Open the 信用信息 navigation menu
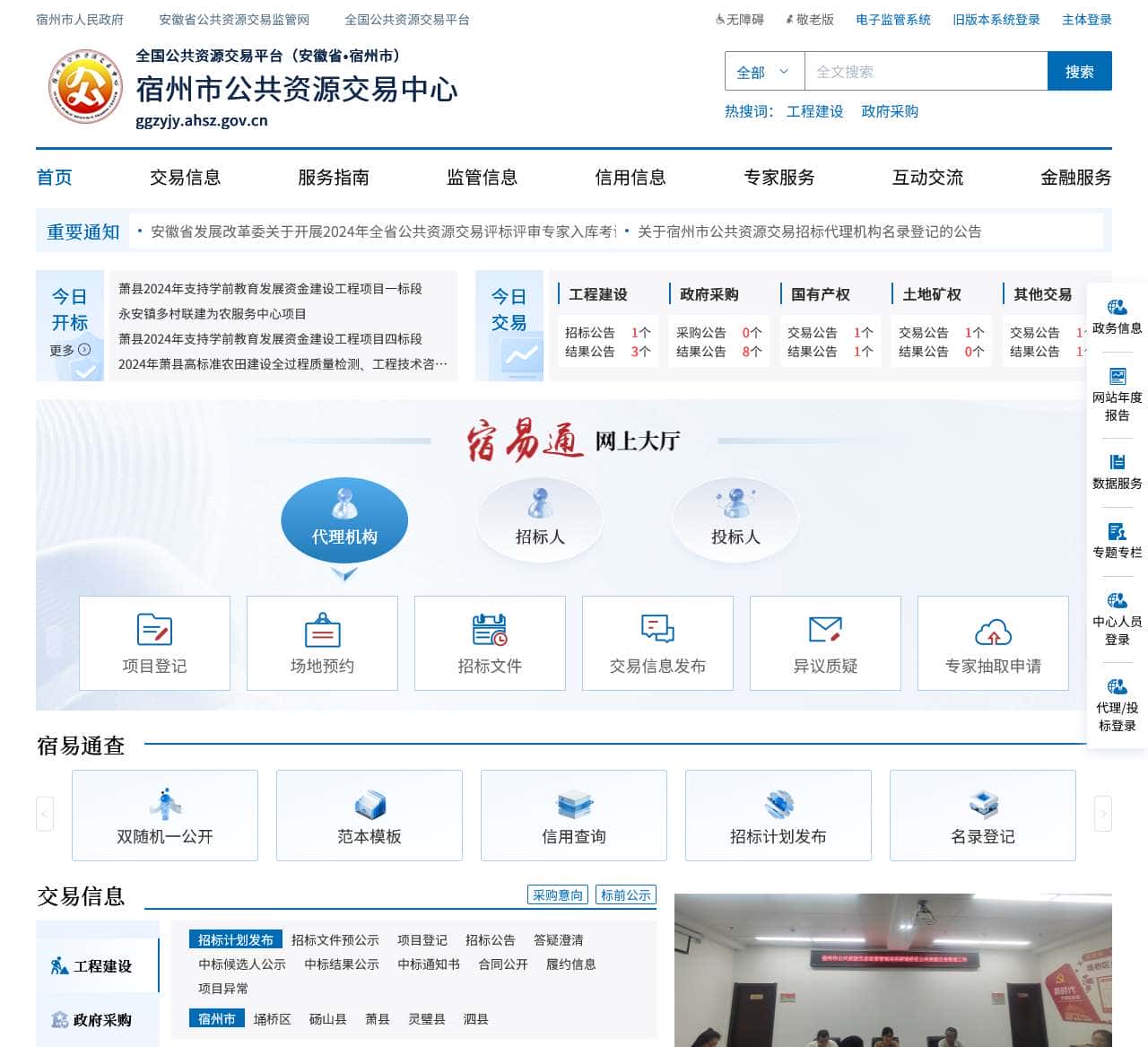 pyautogui.click(x=631, y=178)
